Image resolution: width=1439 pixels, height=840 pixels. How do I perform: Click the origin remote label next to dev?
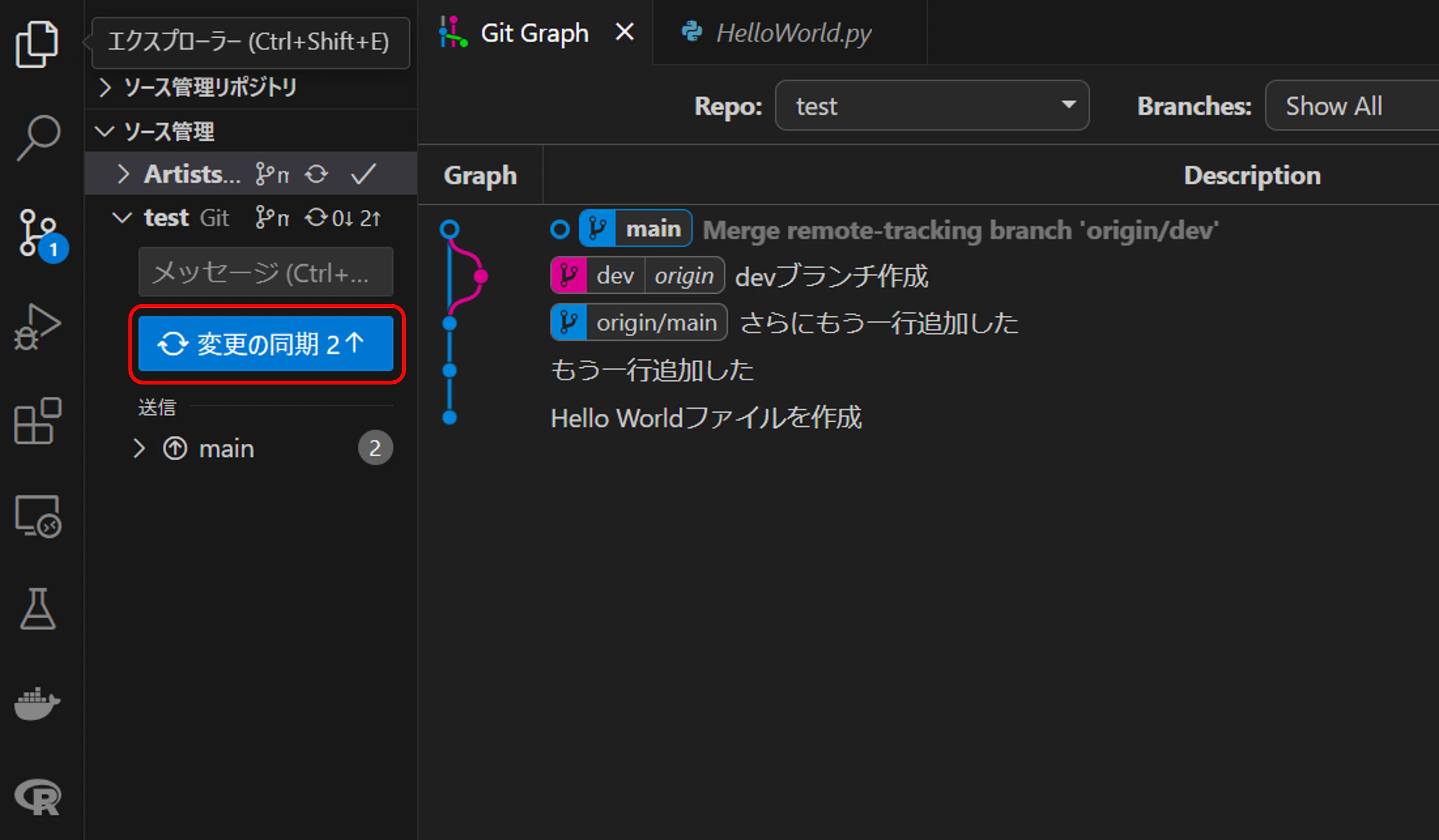pos(684,275)
